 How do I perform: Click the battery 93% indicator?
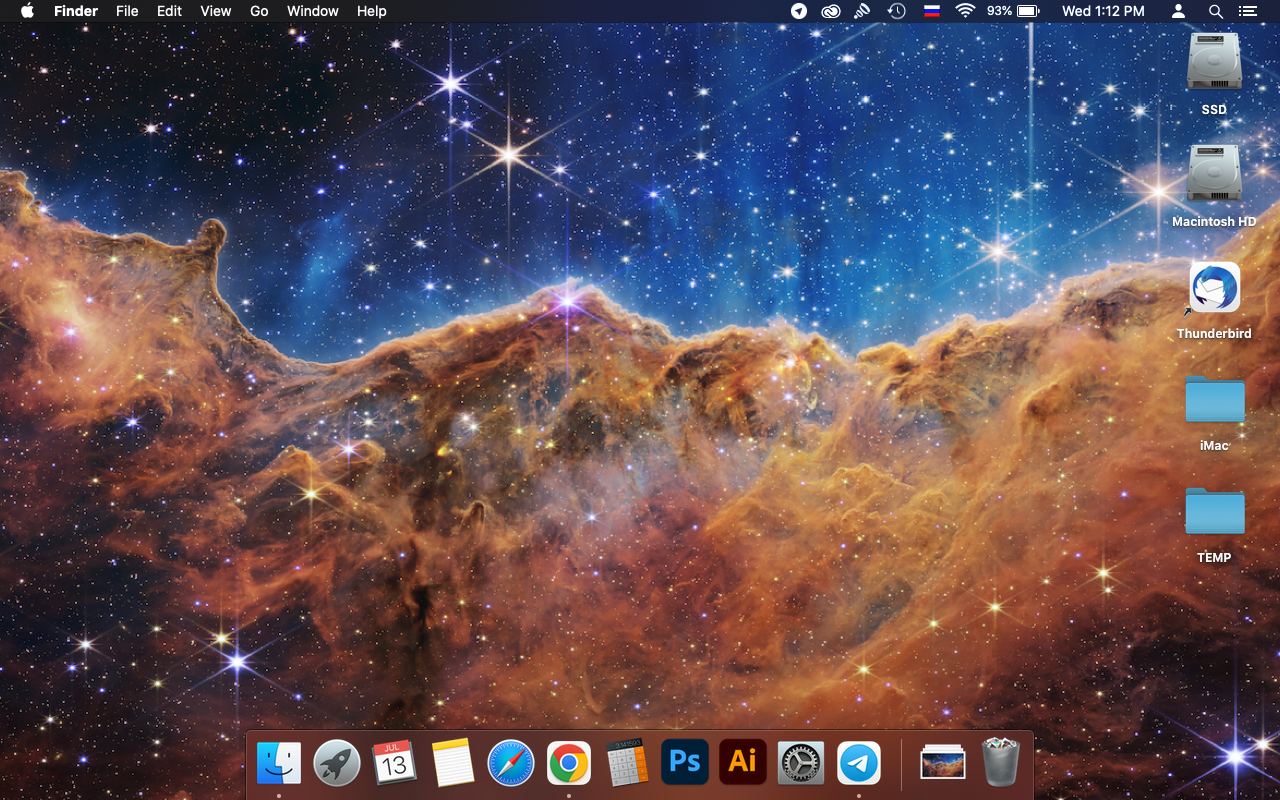click(x=1013, y=11)
